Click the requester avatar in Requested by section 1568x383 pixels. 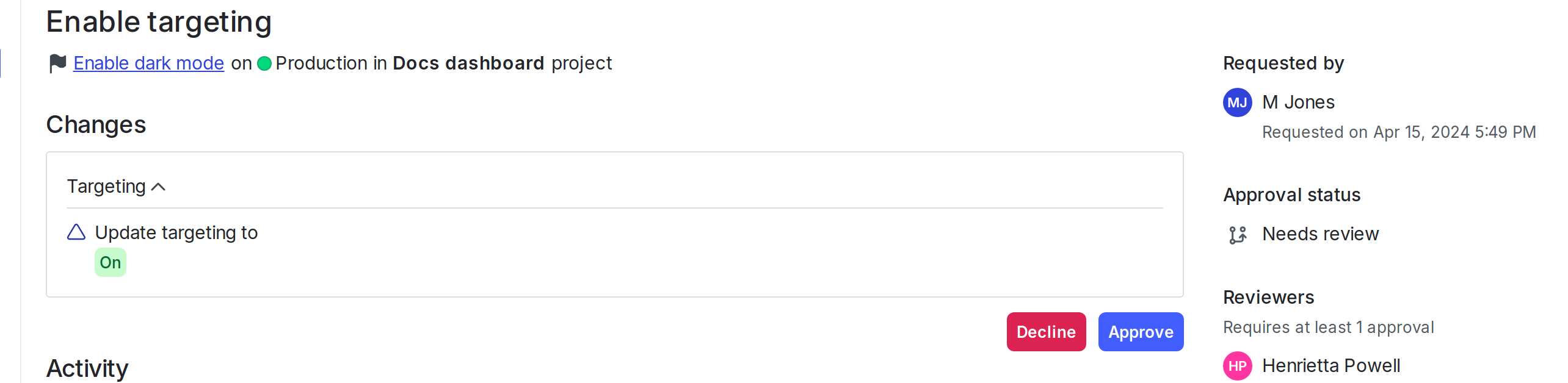[x=1237, y=102]
